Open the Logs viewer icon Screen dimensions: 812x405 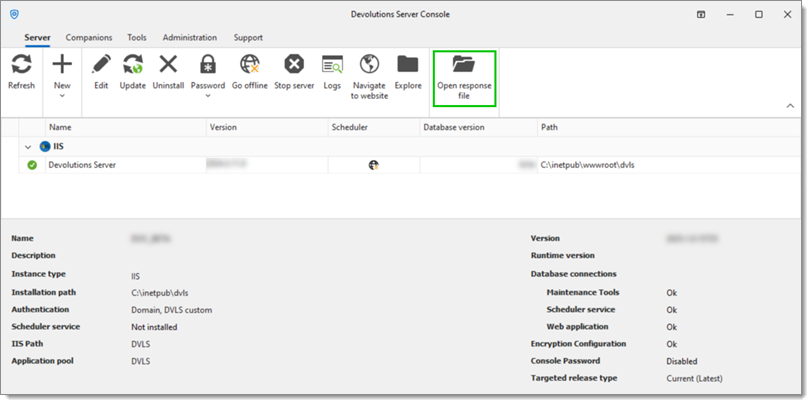tap(332, 65)
